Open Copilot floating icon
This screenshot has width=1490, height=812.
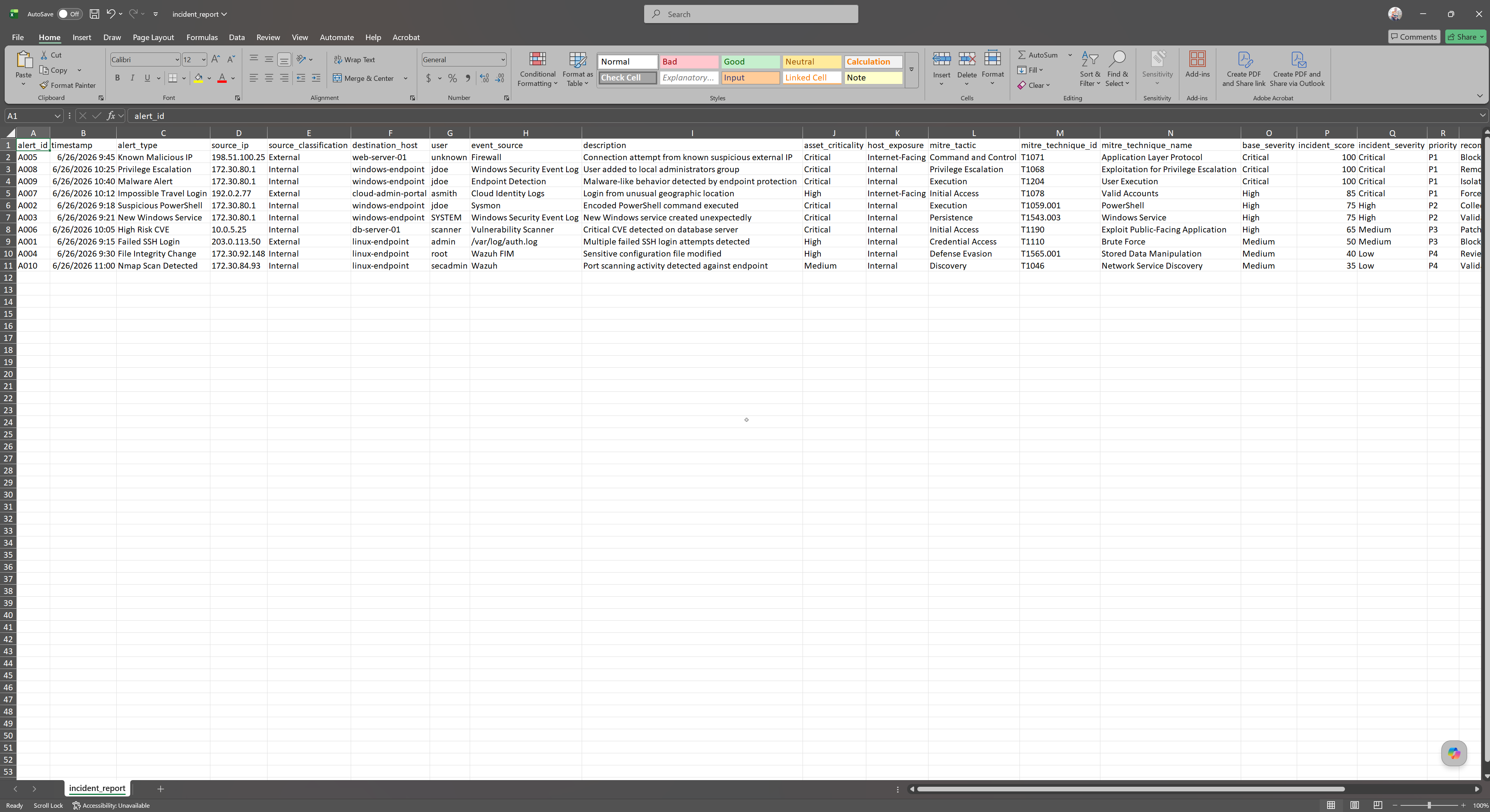click(x=1453, y=753)
